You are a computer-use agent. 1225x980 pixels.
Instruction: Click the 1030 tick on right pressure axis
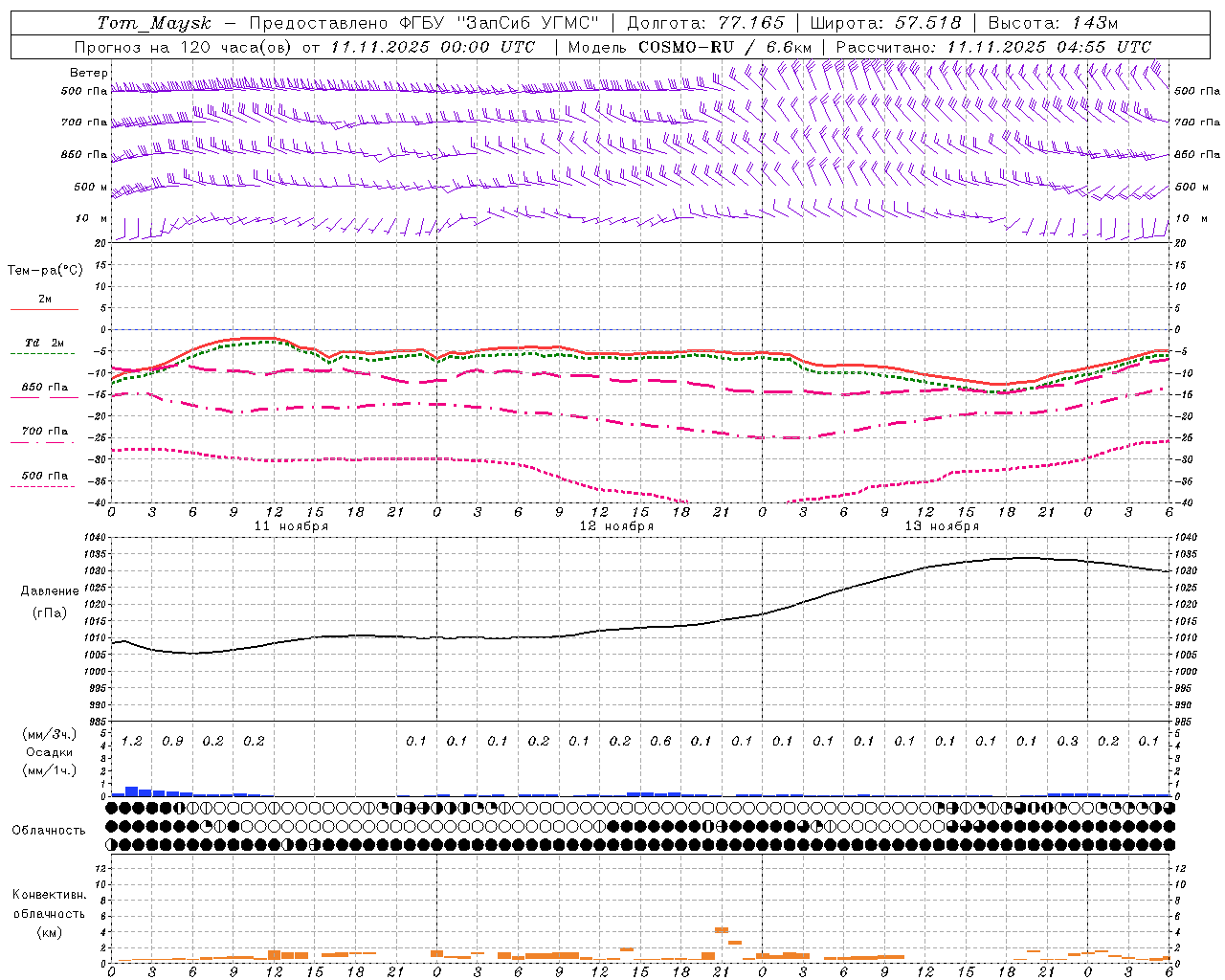click(1185, 571)
